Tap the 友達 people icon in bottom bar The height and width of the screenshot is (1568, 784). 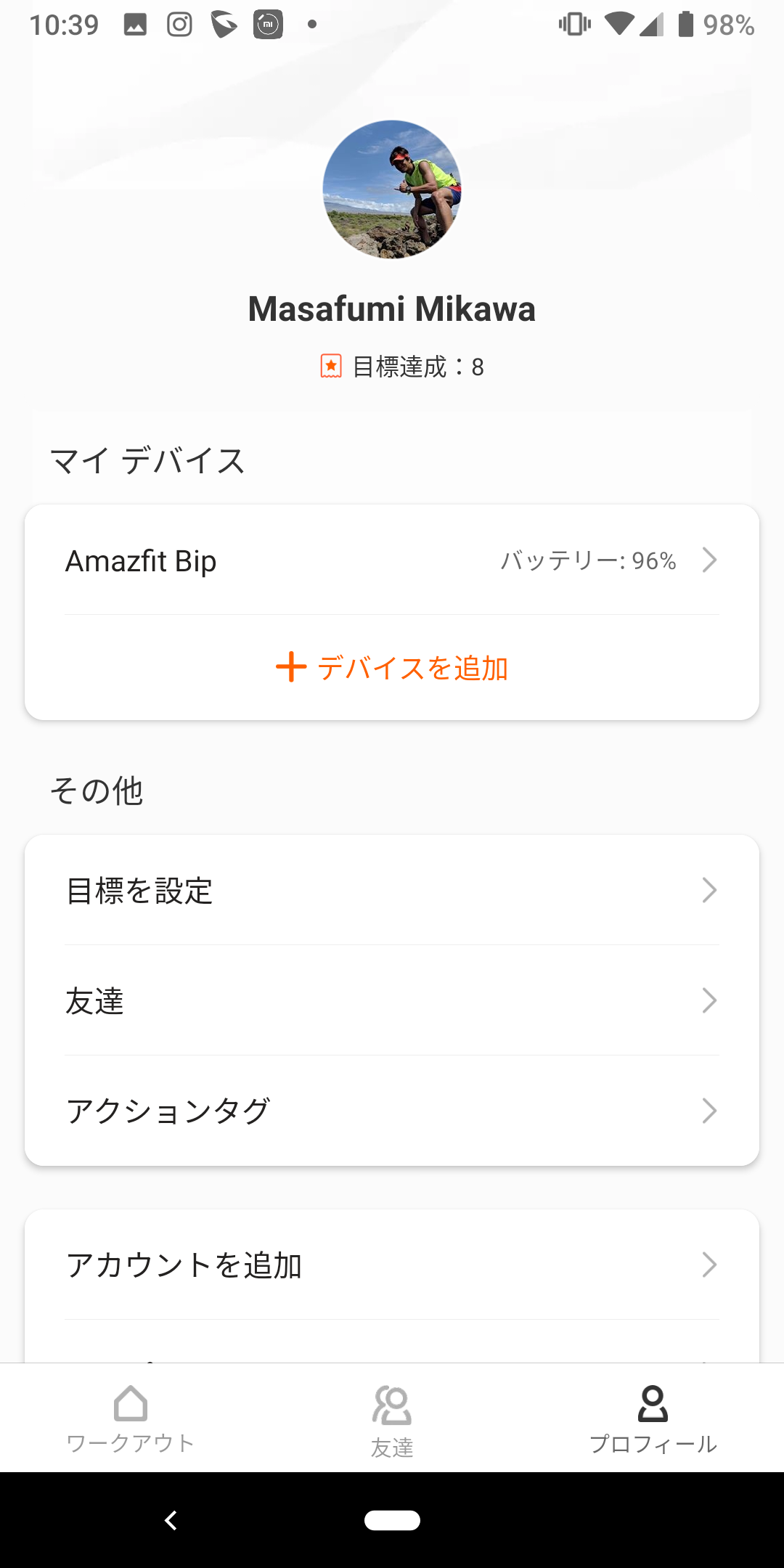[392, 1405]
